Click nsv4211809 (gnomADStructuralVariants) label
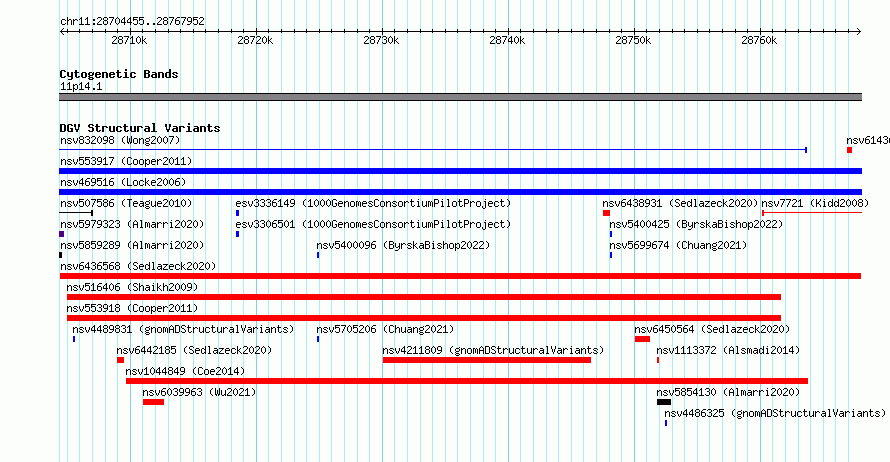This screenshot has height=462, width=890. tap(493, 350)
